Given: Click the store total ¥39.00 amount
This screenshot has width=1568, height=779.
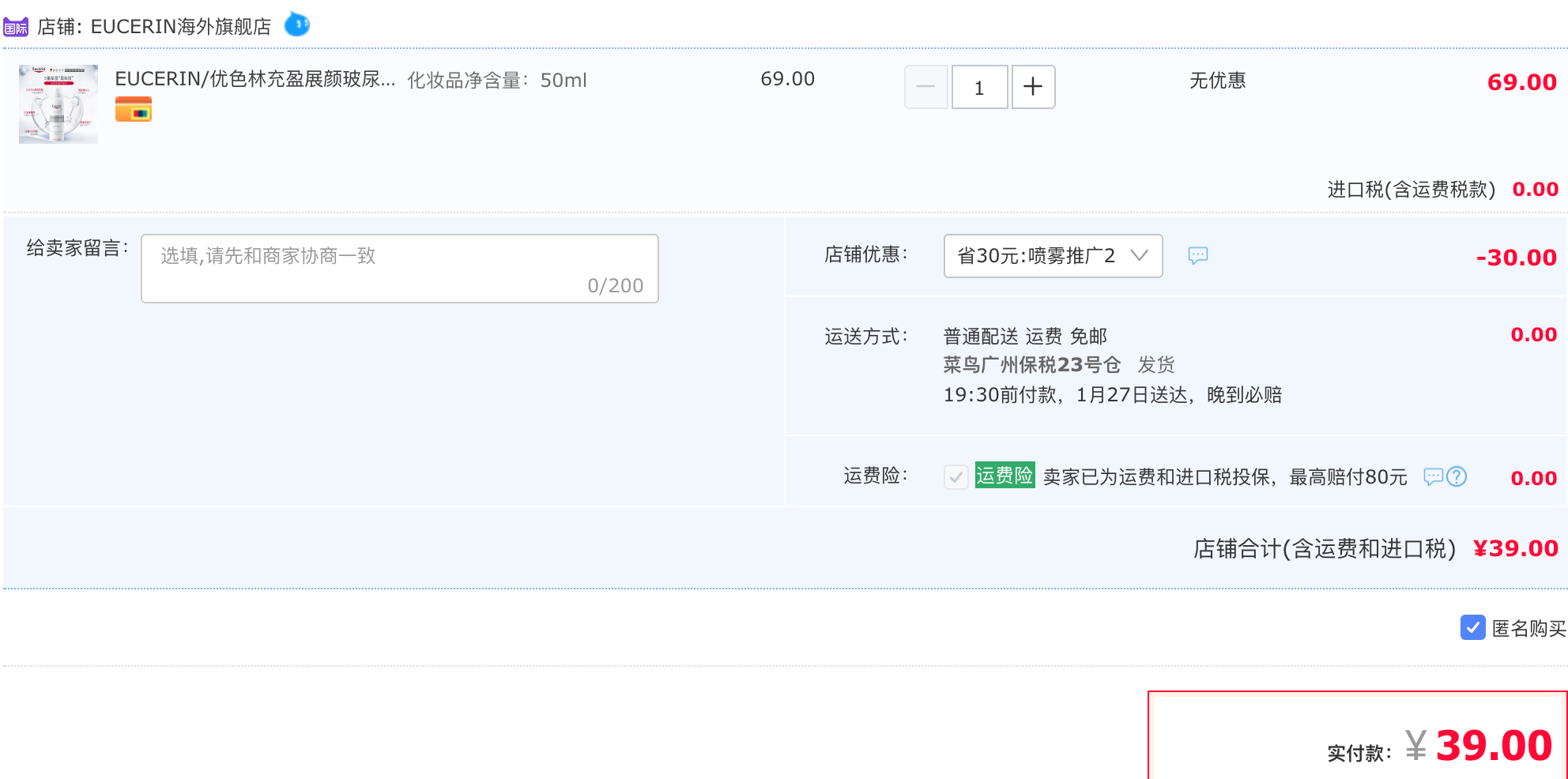Looking at the screenshot, I should 1516,548.
